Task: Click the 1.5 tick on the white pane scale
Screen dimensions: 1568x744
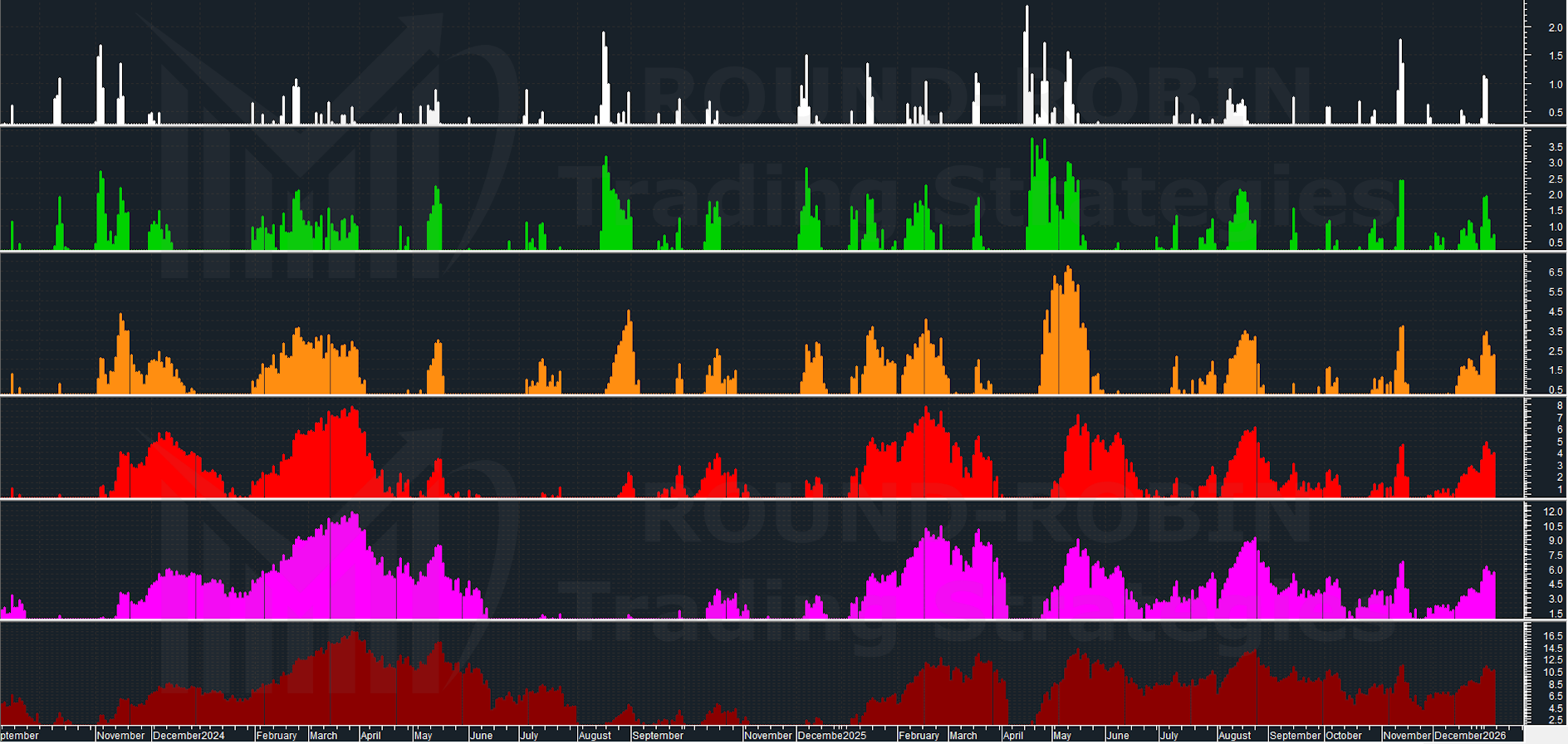Action: click(1555, 56)
